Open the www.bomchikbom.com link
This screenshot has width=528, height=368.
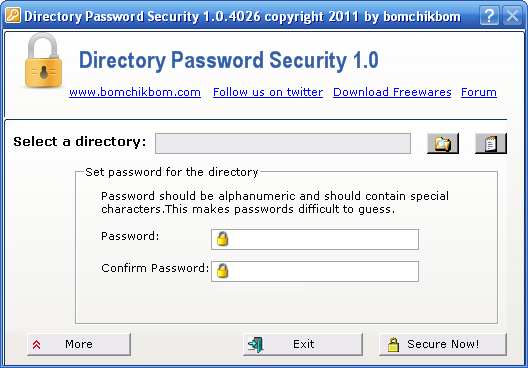135,92
